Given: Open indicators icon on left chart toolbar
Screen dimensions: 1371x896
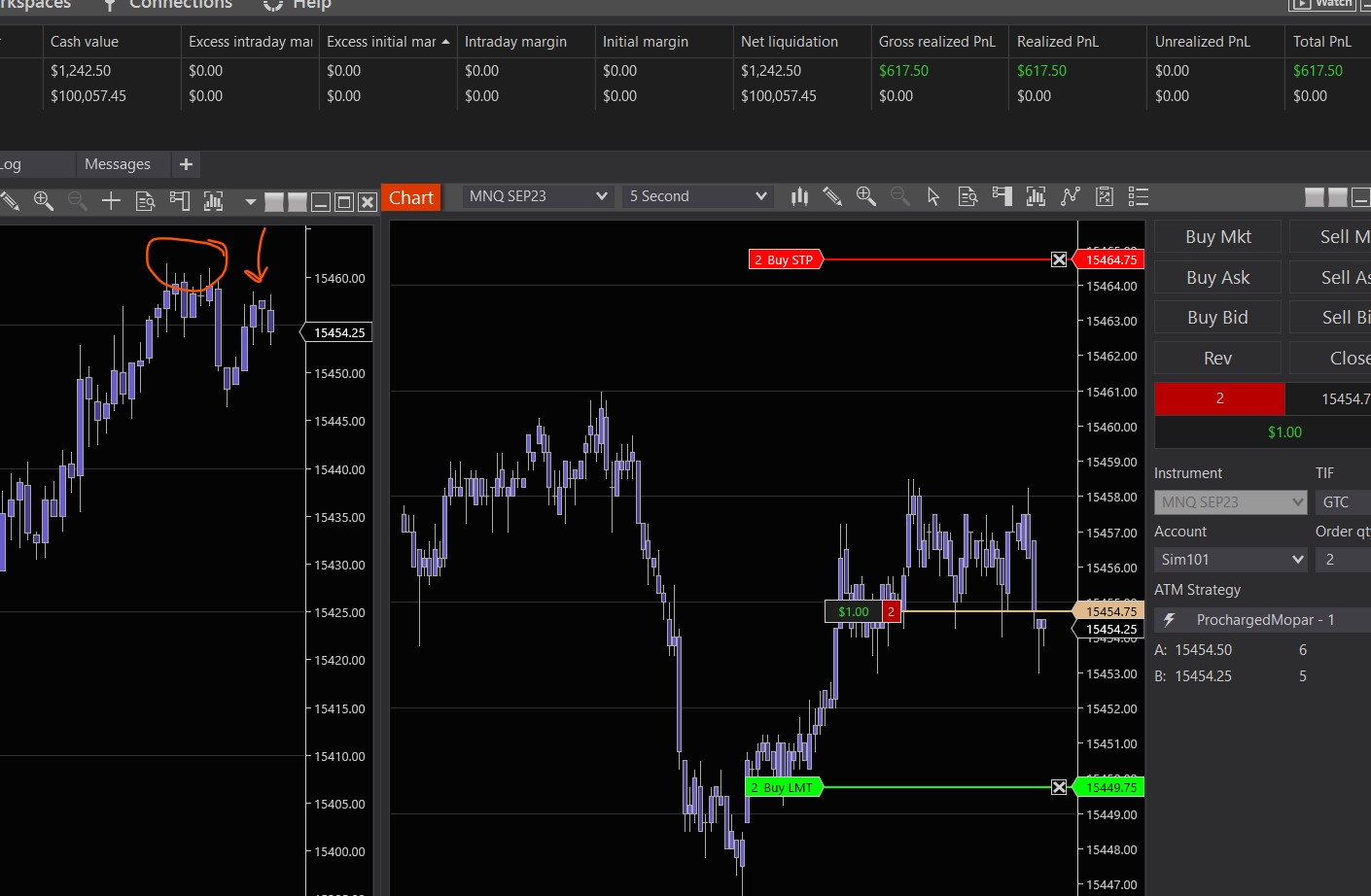Looking at the screenshot, I should tap(213, 201).
